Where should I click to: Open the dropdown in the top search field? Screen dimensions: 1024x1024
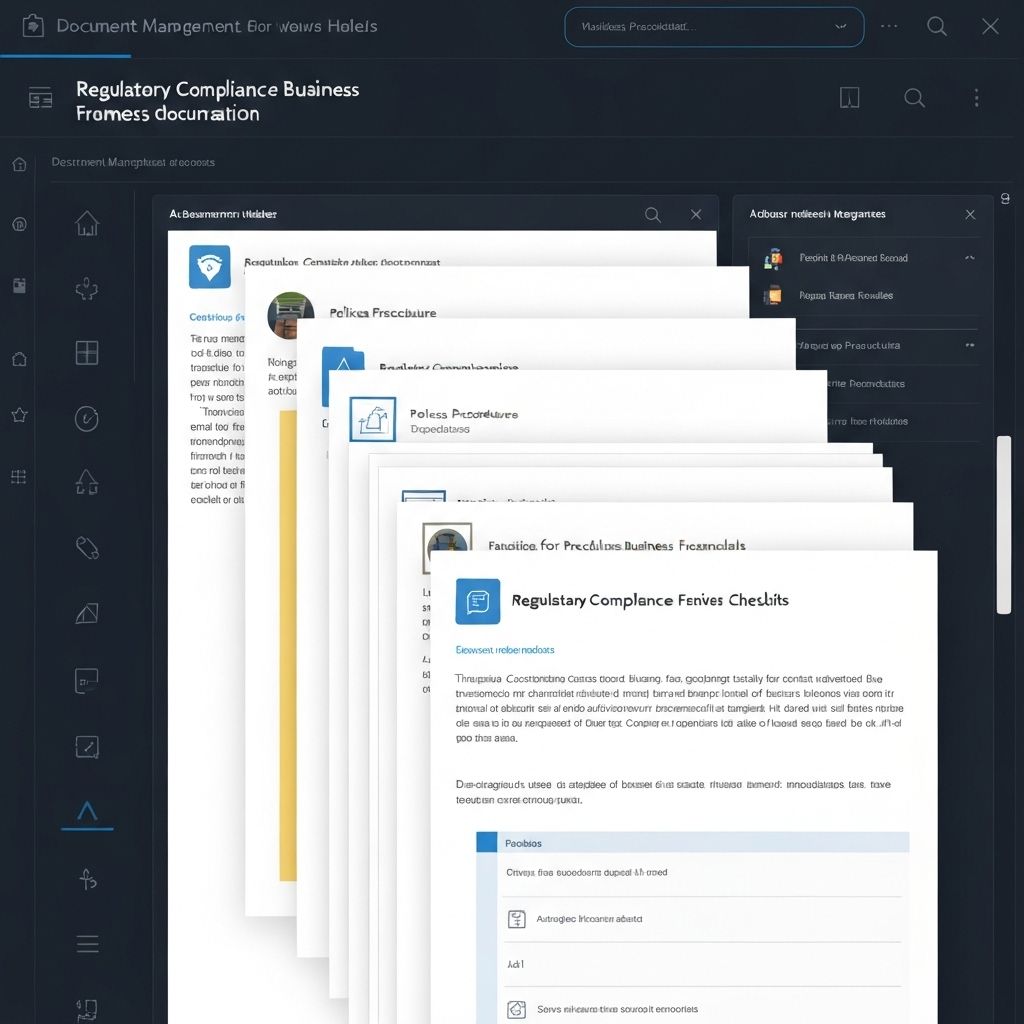837,27
